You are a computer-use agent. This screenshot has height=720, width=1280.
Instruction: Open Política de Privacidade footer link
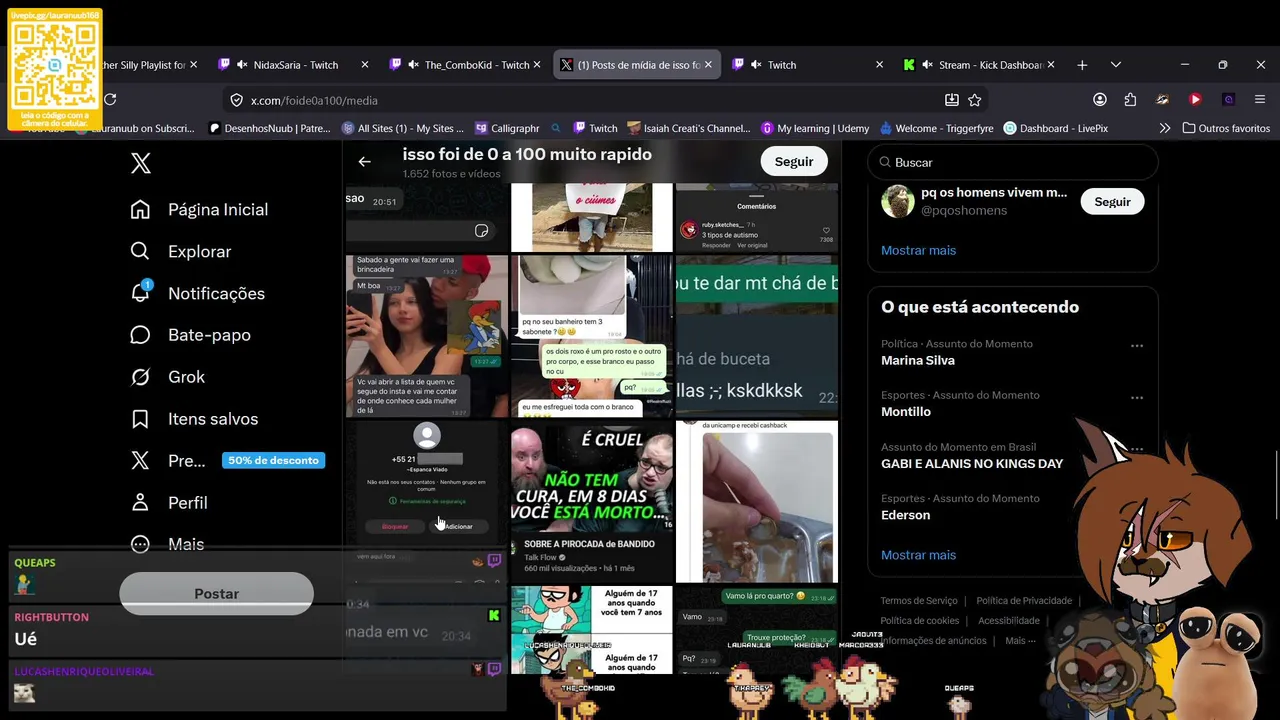click(1024, 601)
